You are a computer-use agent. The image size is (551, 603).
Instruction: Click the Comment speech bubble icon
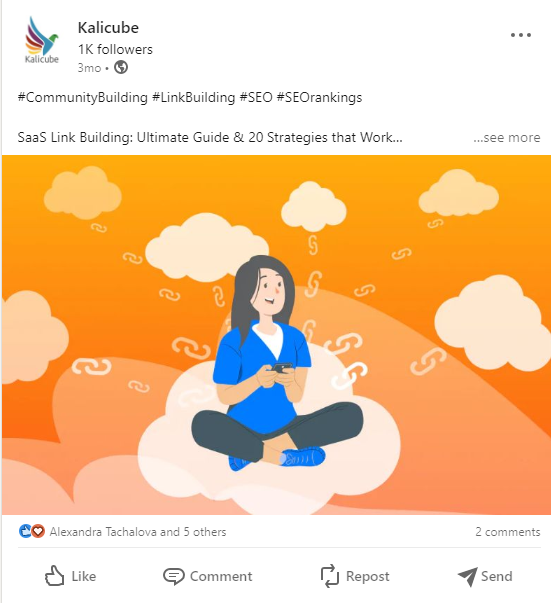click(174, 576)
